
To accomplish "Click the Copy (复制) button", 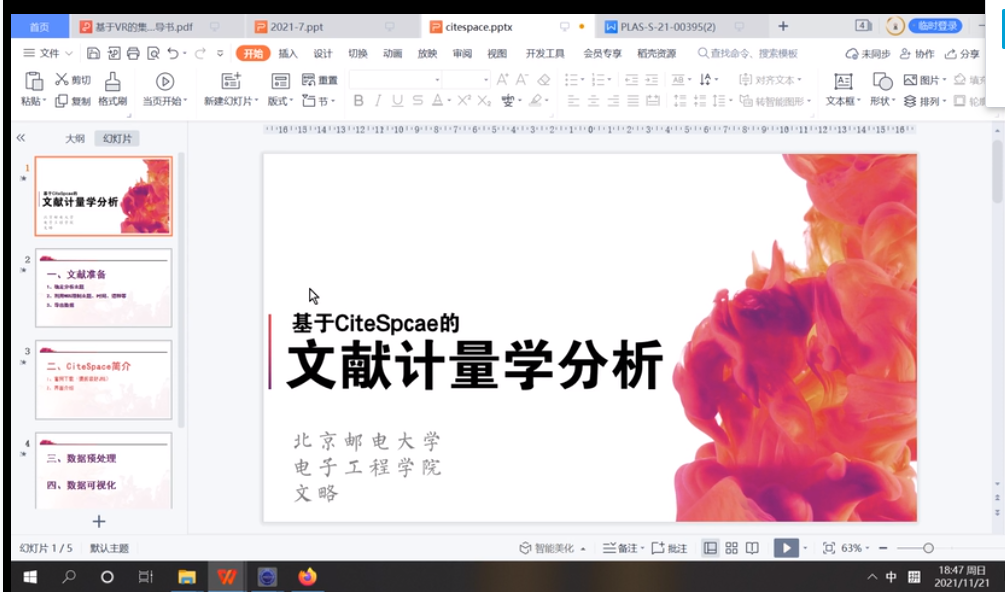I will click(x=73, y=101).
